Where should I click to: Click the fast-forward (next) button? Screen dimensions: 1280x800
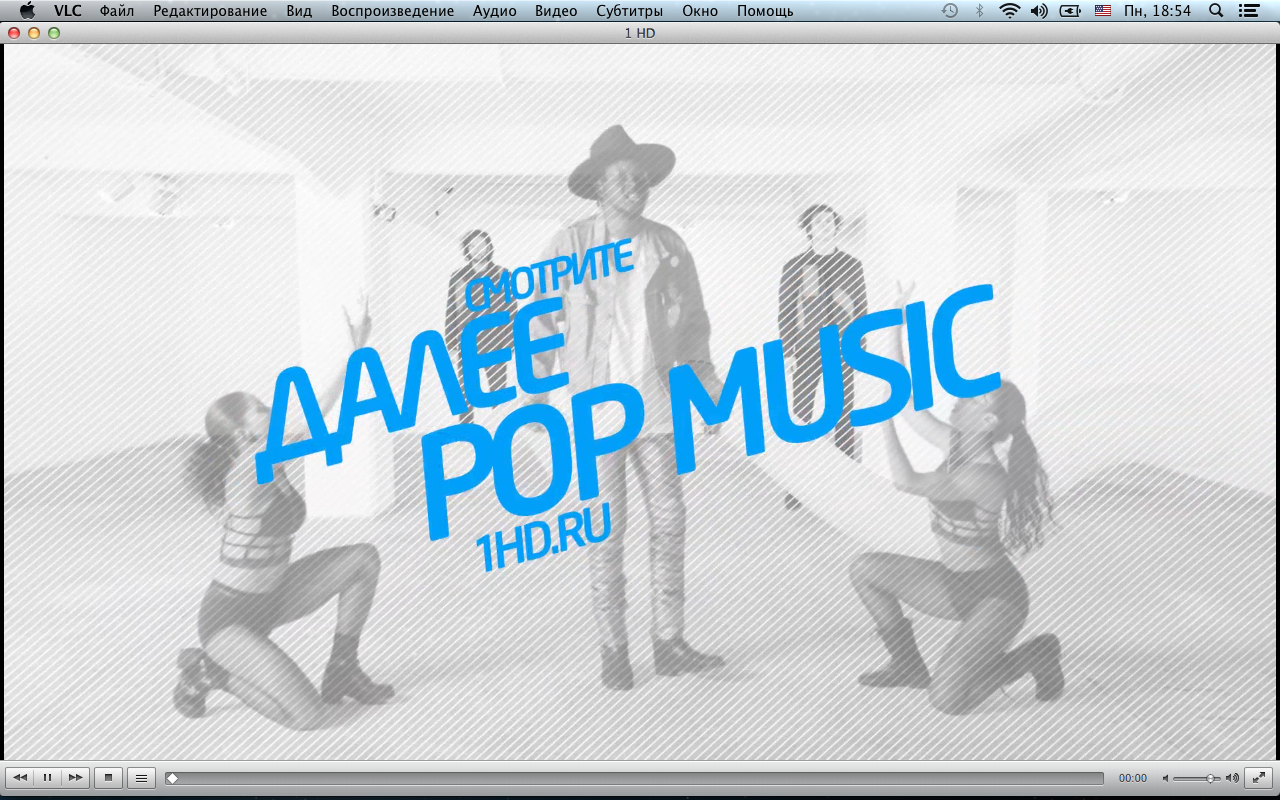[75, 777]
